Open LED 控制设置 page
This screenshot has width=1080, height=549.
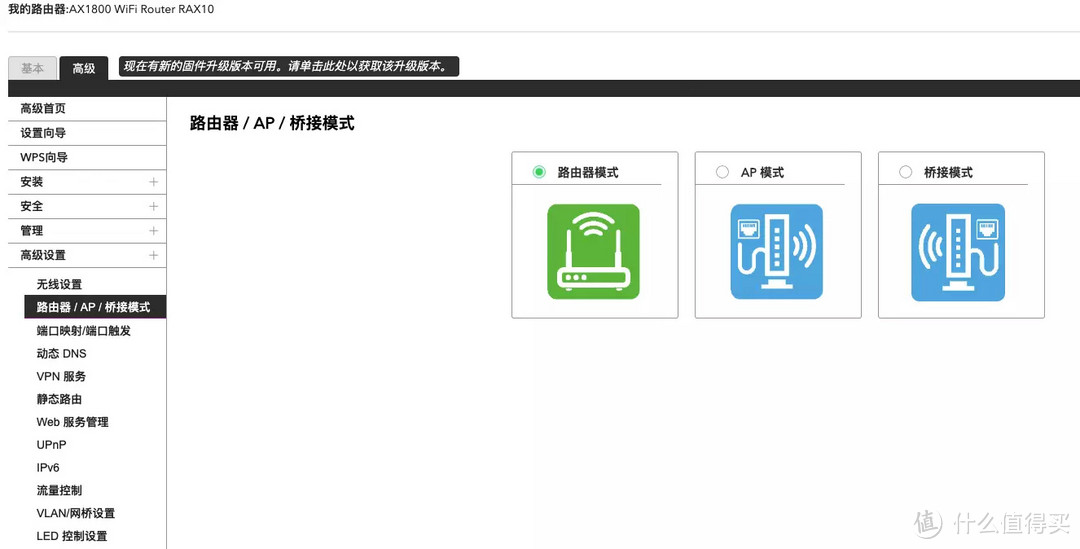click(72, 536)
